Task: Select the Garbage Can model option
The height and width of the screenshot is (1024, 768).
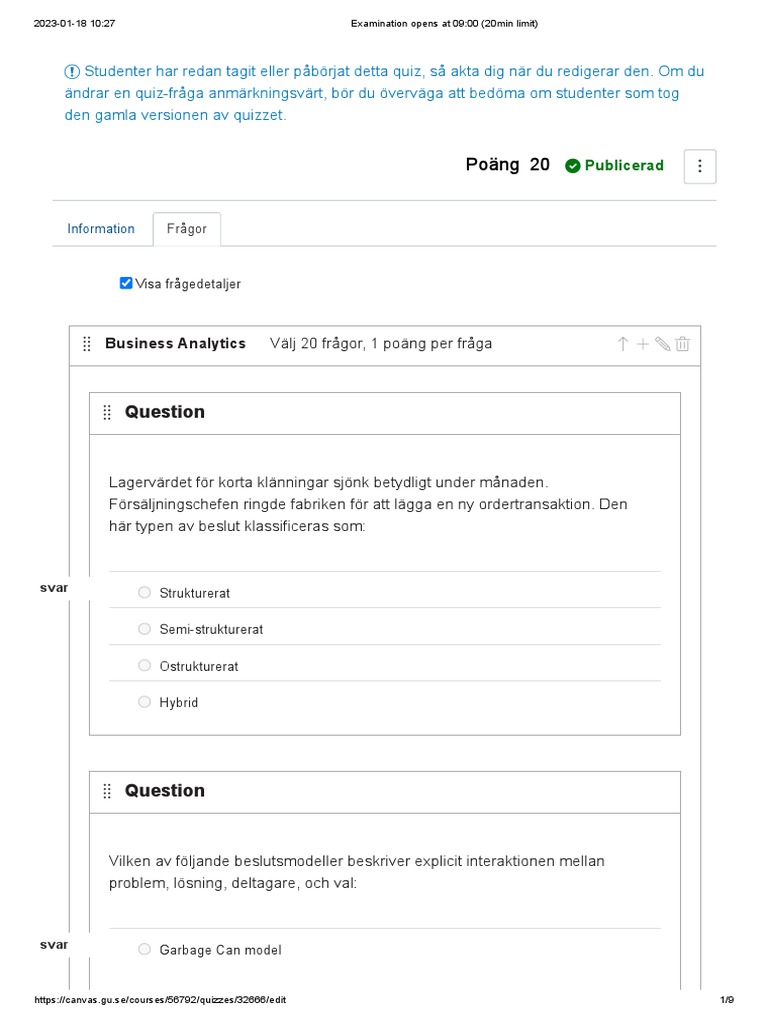Action: [x=145, y=949]
